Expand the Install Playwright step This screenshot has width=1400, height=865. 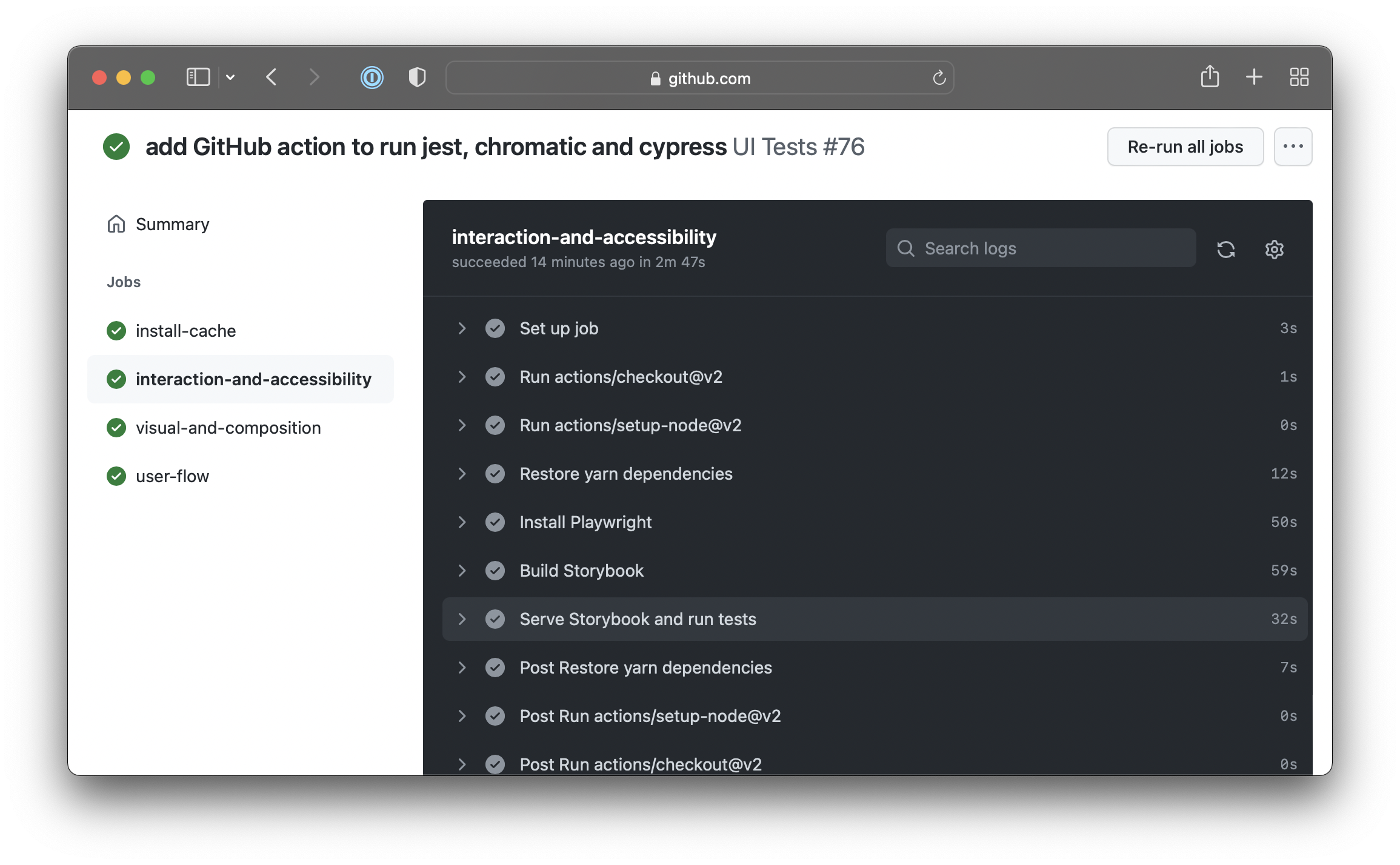coord(462,522)
